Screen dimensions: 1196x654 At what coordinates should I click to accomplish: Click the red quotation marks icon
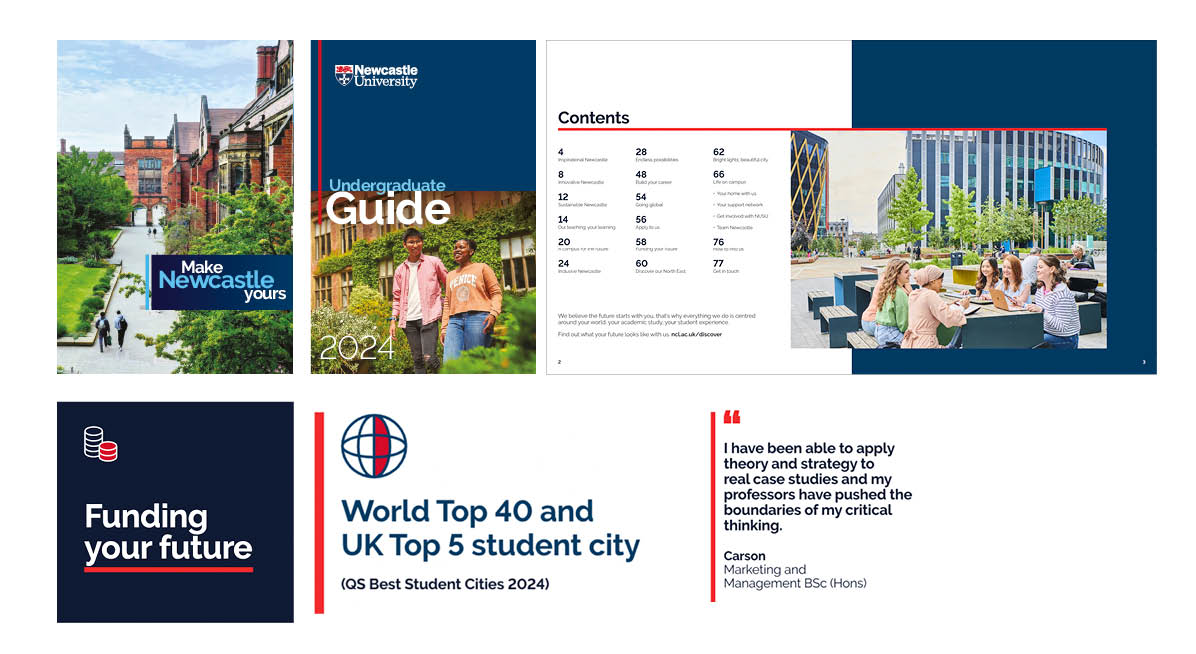click(731, 417)
